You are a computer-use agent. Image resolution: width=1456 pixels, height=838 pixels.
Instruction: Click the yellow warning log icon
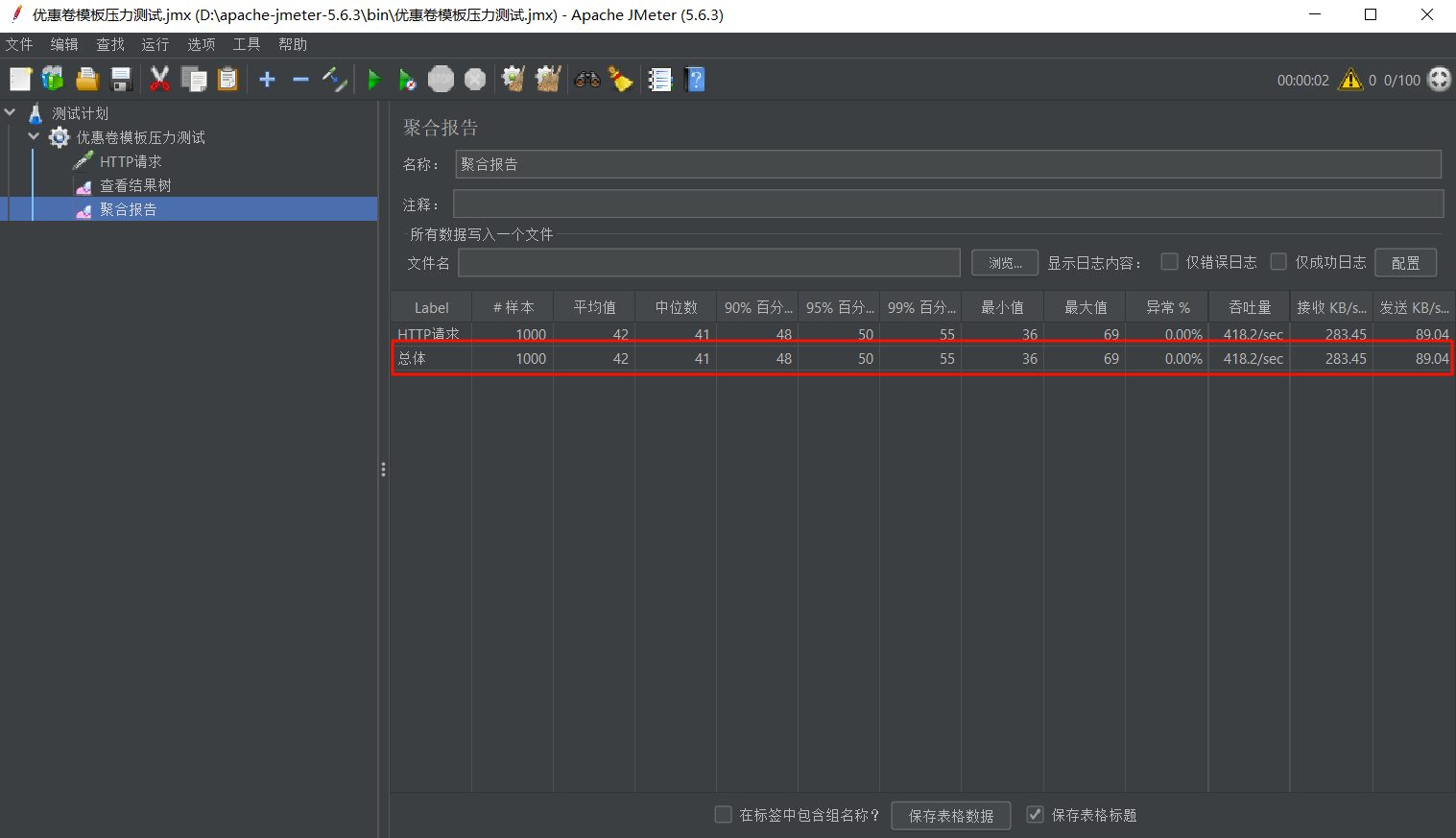1350,80
